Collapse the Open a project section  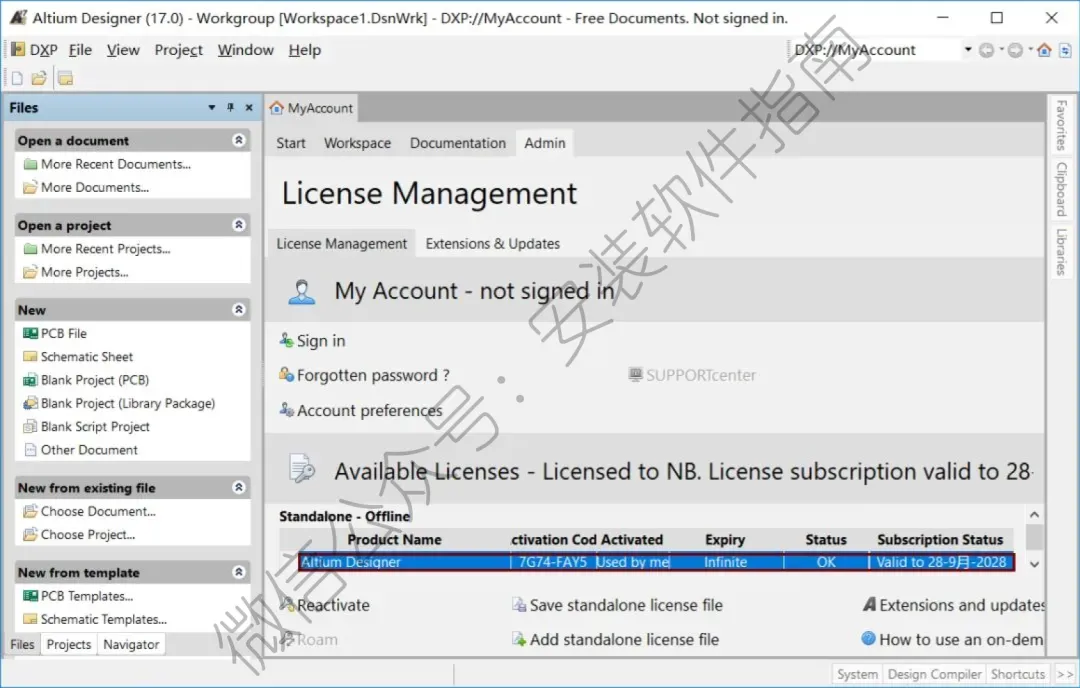click(238, 225)
